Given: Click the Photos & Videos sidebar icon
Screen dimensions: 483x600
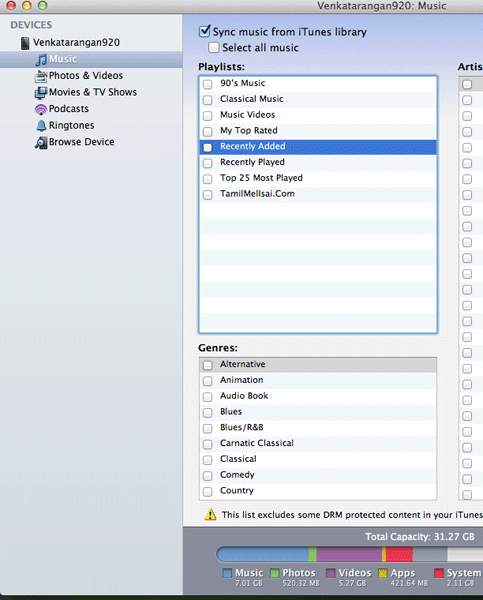Looking at the screenshot, I should (41, 76).
